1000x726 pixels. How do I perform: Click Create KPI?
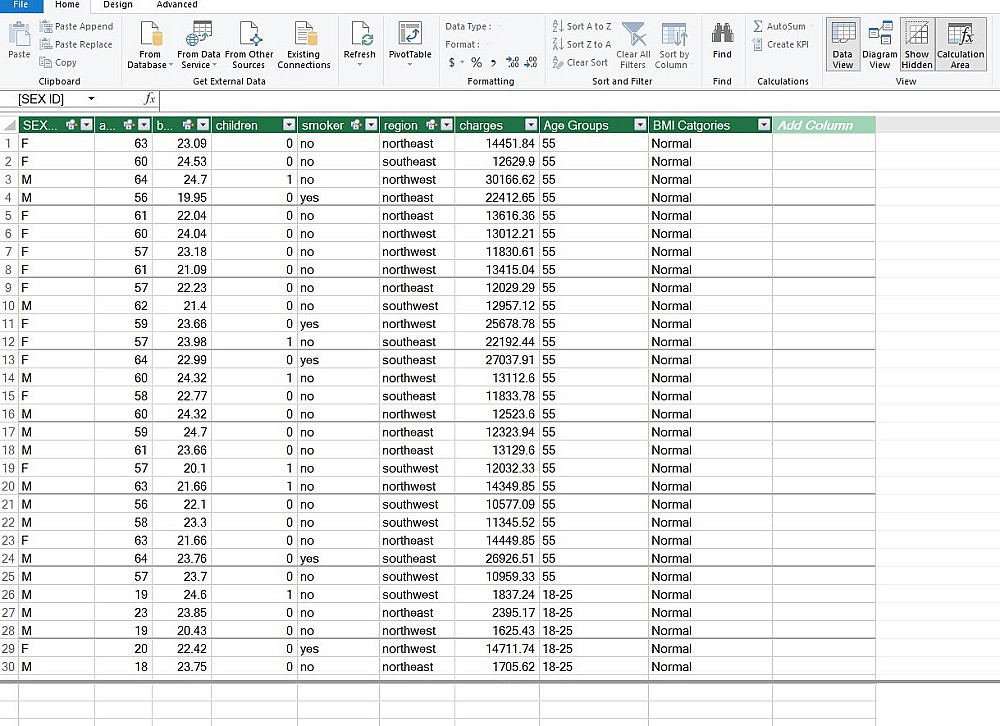pyautogui.click(x=781, y=44)
